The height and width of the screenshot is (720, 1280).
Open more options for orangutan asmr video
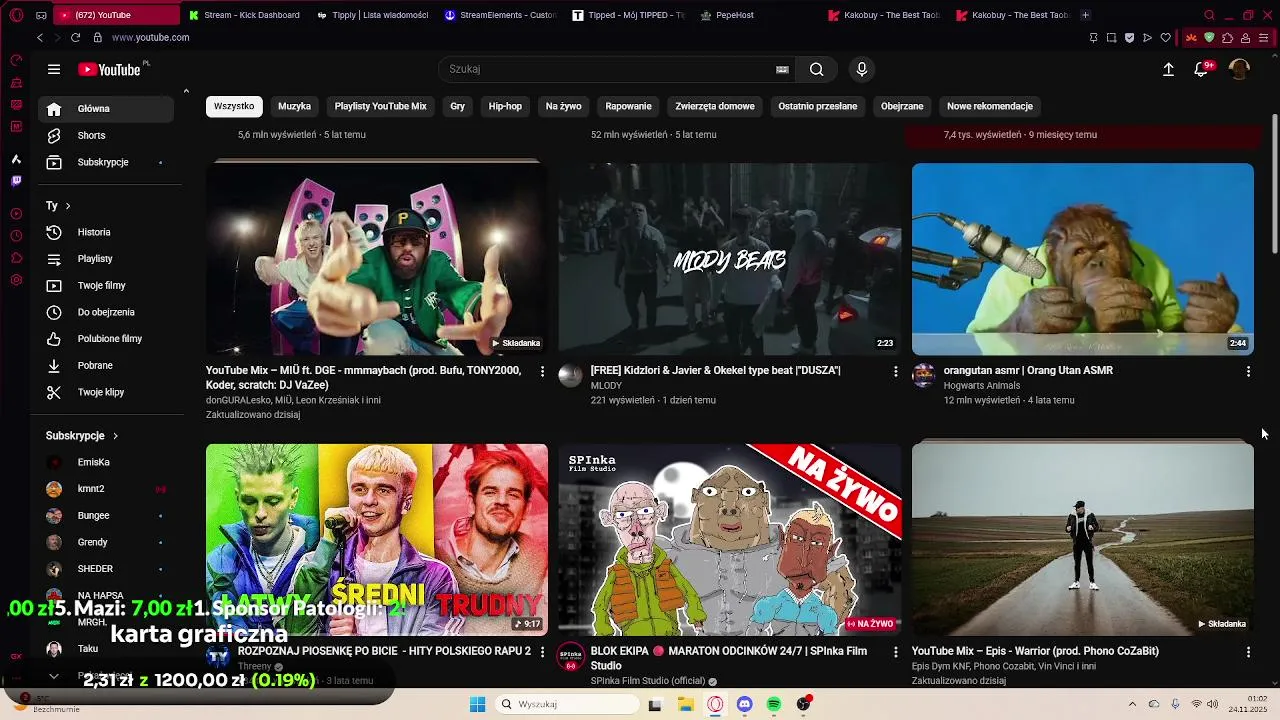click(x=1248, y=371)
